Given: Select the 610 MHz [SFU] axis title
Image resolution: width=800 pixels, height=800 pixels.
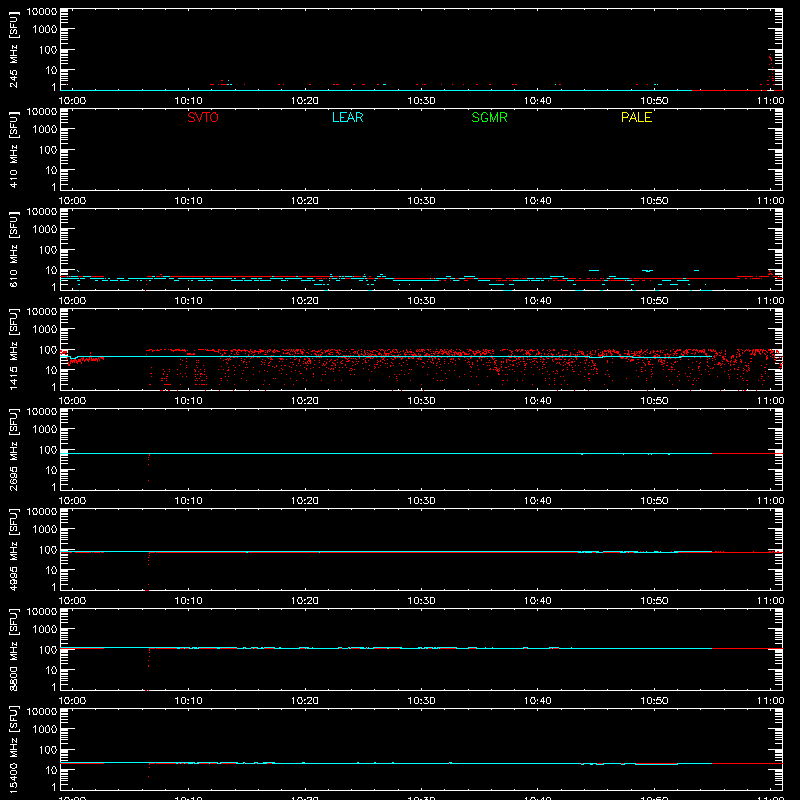Looking at the screenshot, I should (13, 249).
